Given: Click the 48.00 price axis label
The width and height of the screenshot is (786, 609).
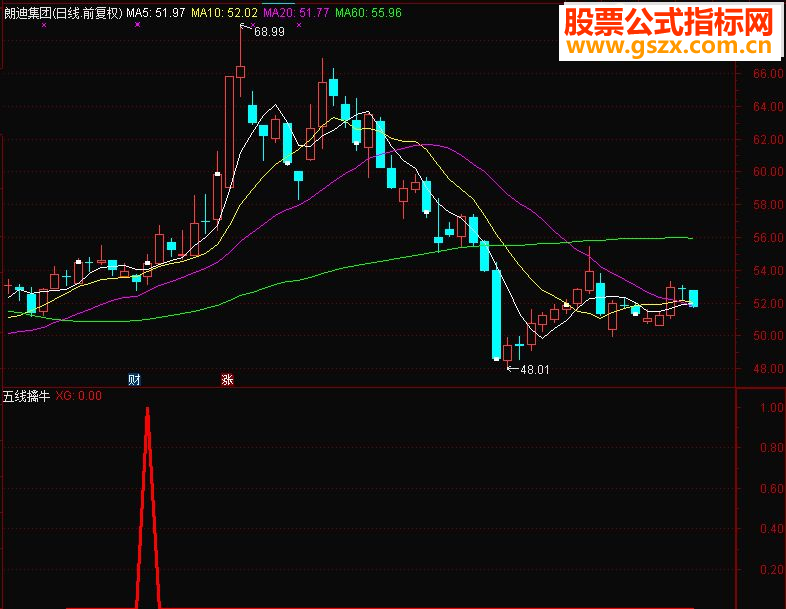Looking at the screenshot, I should (x=768, y=369).
